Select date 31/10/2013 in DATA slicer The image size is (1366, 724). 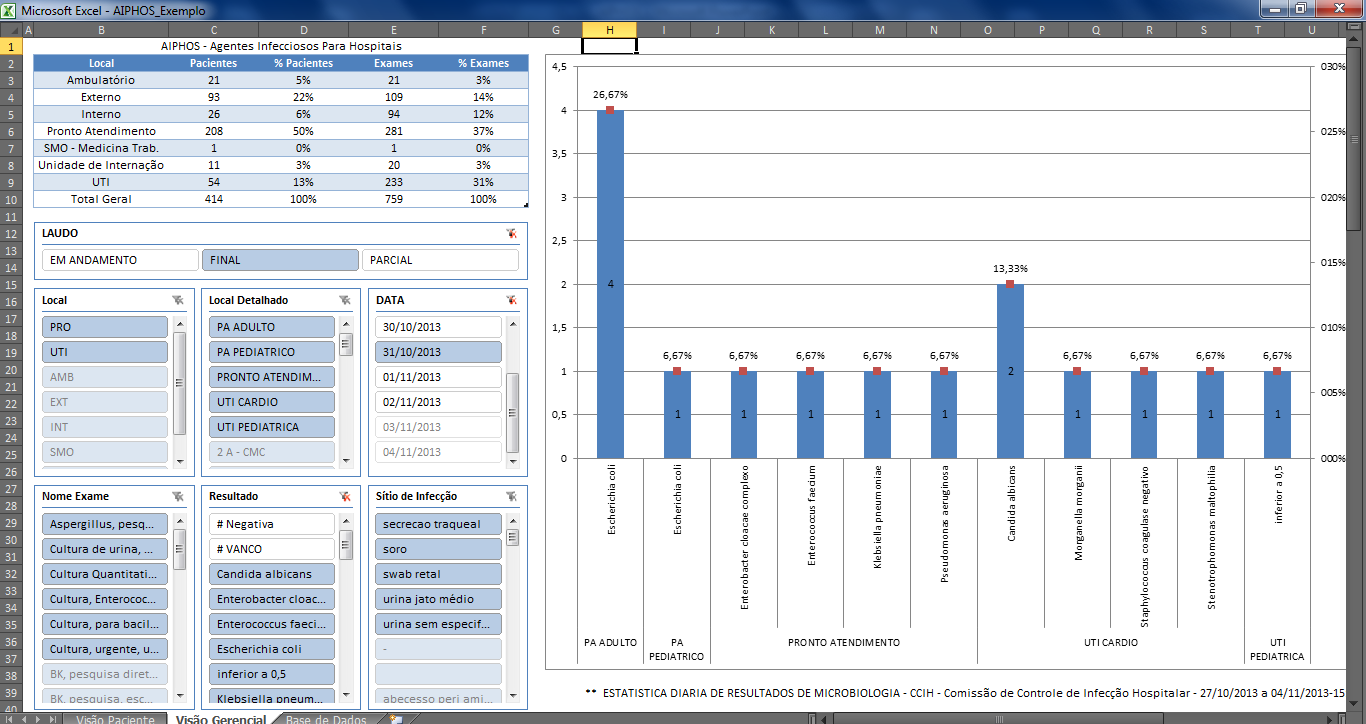(438, 352)
